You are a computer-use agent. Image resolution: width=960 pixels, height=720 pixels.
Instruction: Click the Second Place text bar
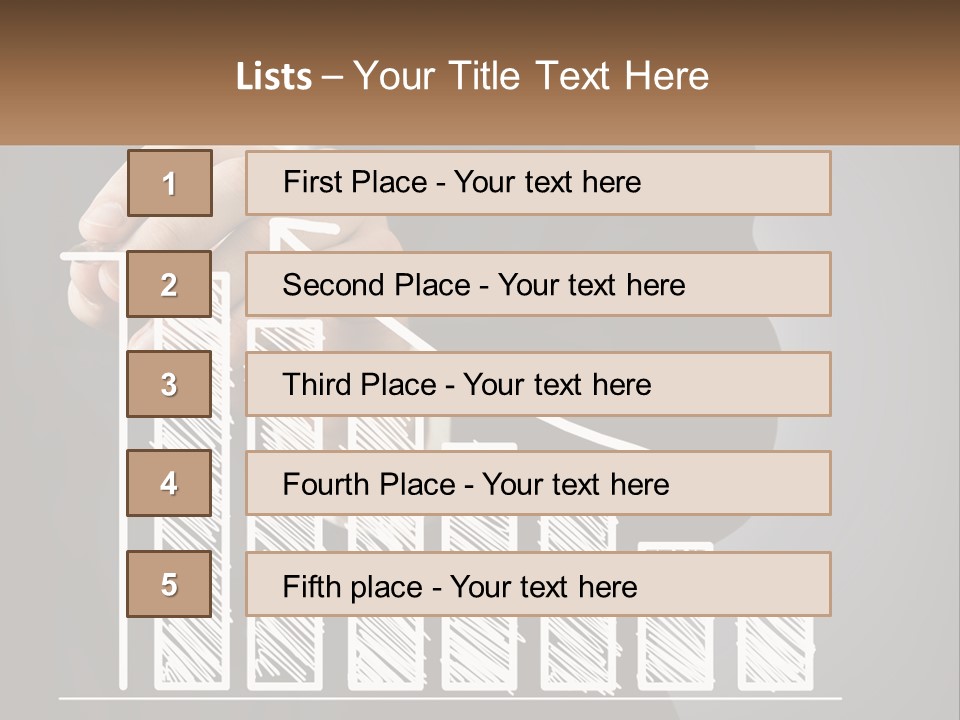coord(538,284)
